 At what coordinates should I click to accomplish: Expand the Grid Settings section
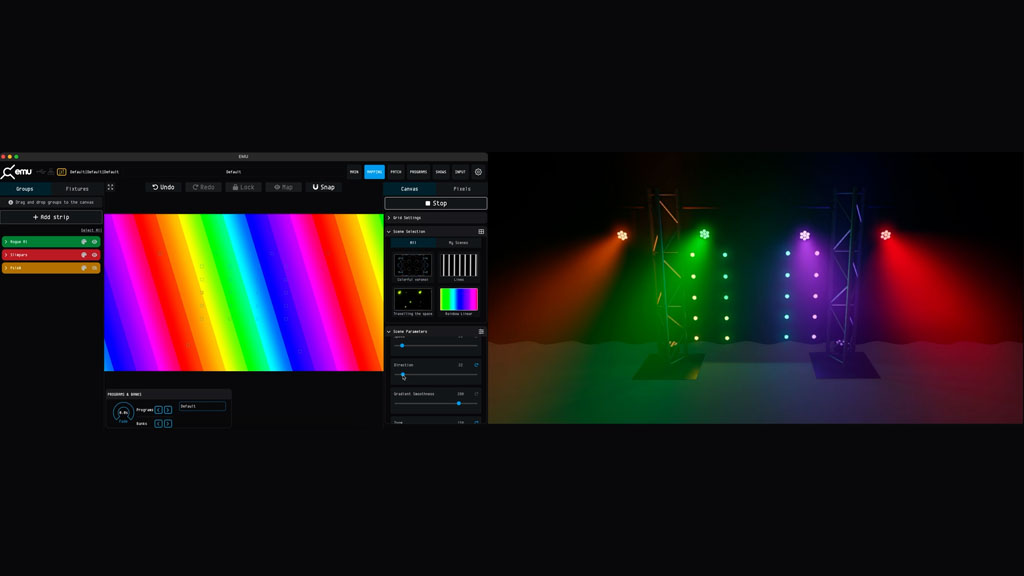click(x=389, y=218)
